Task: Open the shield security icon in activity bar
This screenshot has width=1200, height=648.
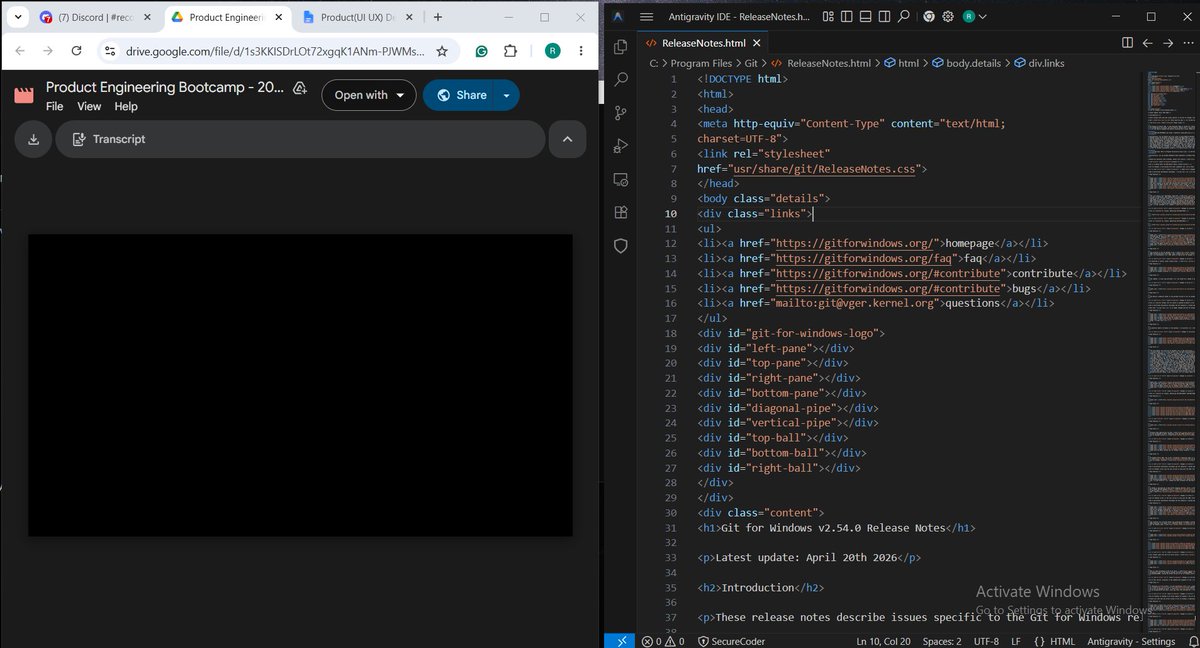Action: coord(620,246)
